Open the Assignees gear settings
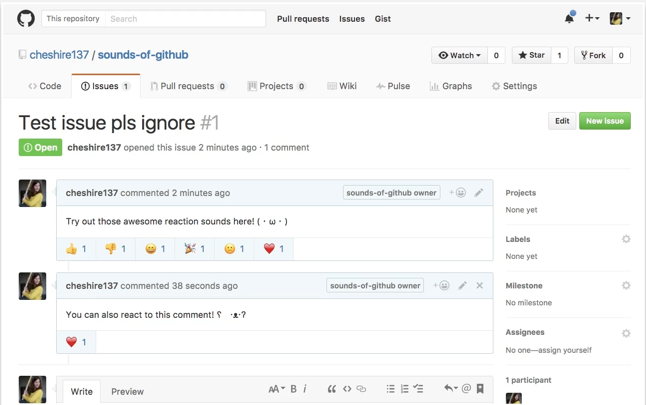The width and height of the screenshot is (646, 405). click(x=626, y=333)
